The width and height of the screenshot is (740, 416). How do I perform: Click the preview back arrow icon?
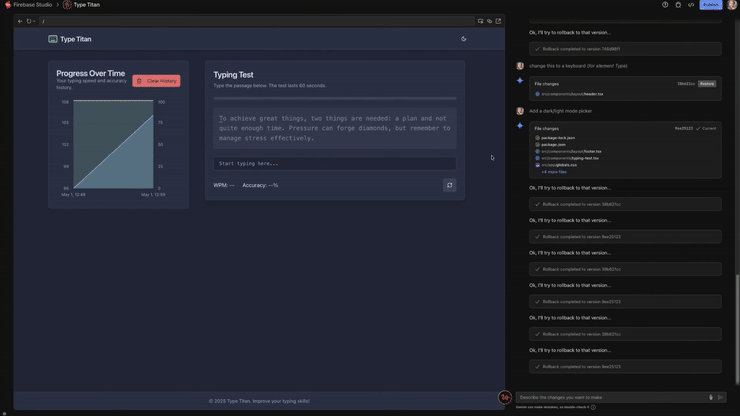point(20,21)
